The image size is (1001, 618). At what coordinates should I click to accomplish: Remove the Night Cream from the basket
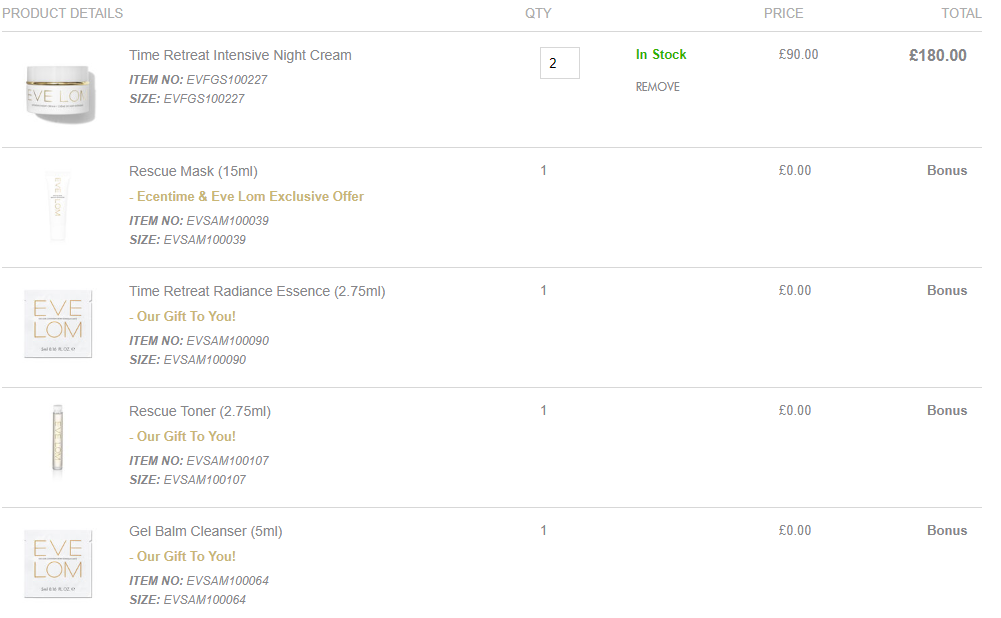tap(658, 87)
